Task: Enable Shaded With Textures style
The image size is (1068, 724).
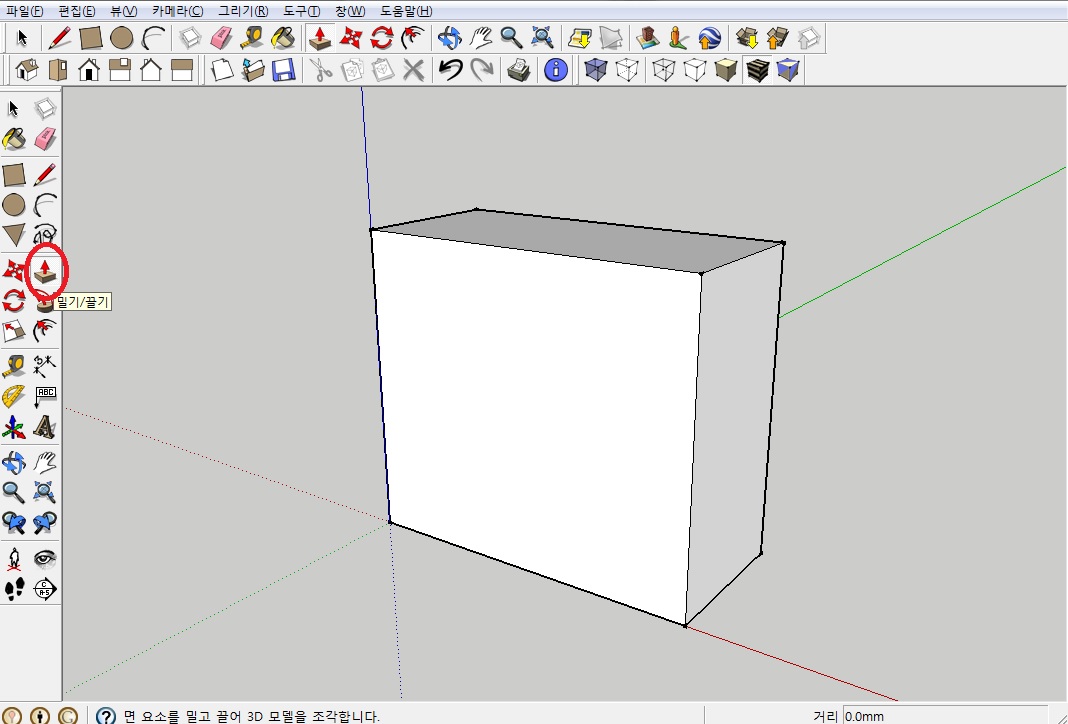Action: point(757,69)
